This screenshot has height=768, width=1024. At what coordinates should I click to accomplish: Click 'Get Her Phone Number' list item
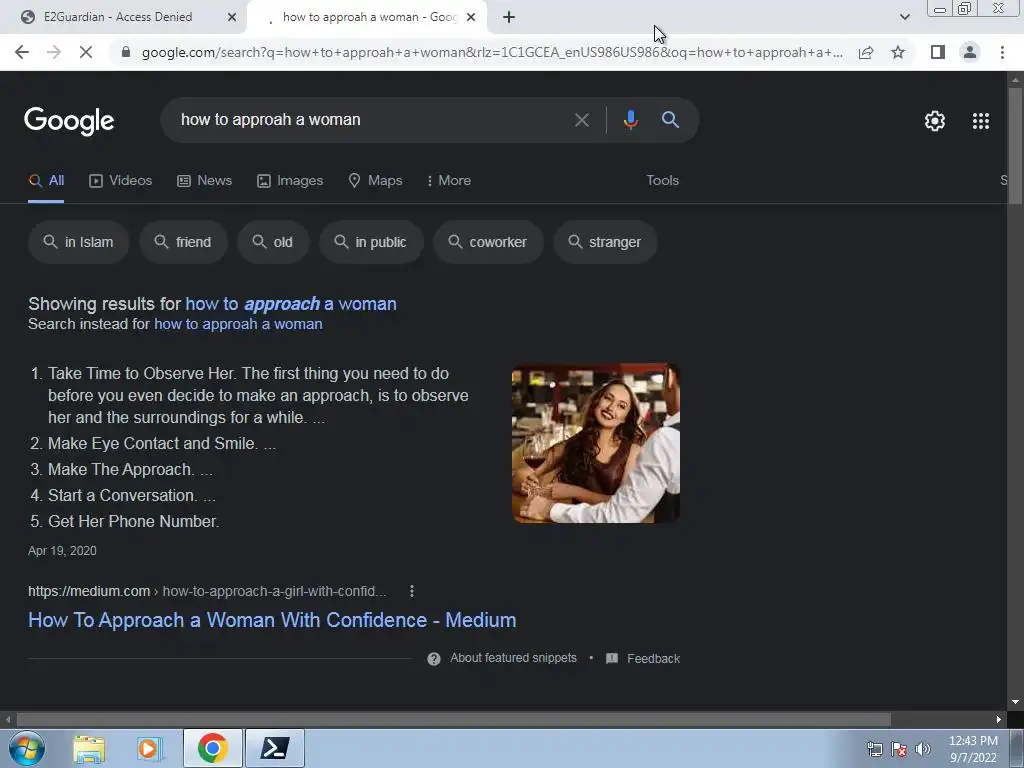click(133, 521)
